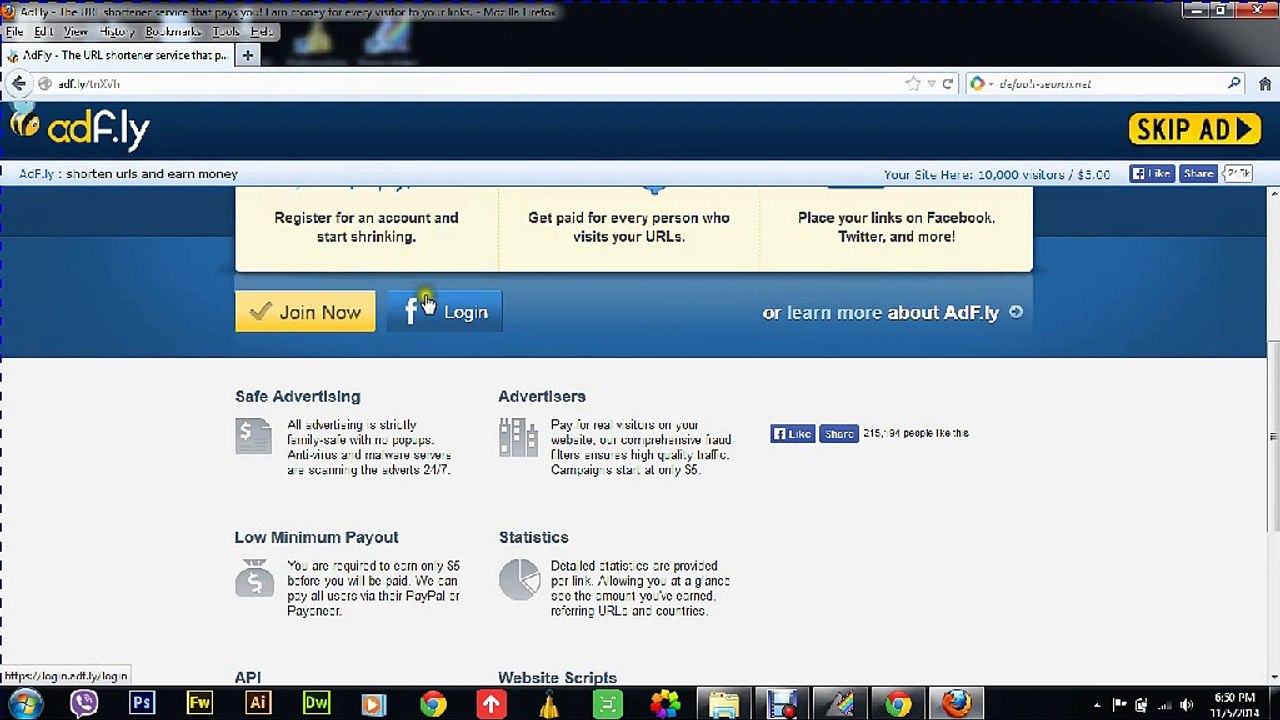
Task: Click the Your Site Here 10,000 visitors link
Action: (x=997, y=174)
